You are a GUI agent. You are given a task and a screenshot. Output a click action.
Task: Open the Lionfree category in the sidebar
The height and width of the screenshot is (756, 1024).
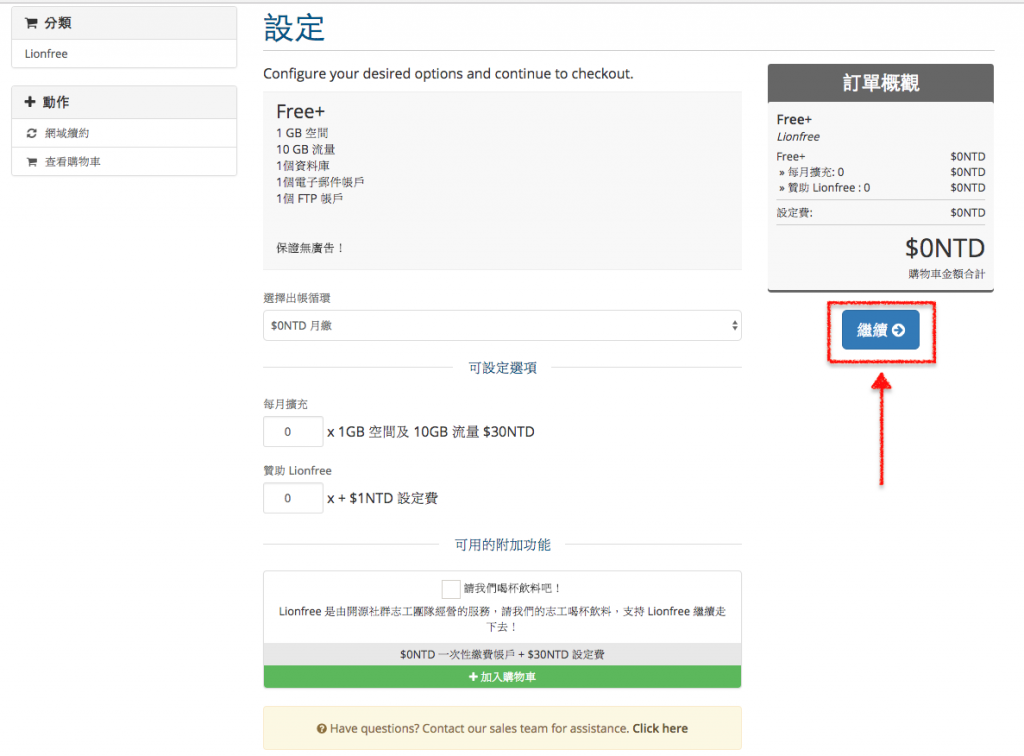[124, 54]
